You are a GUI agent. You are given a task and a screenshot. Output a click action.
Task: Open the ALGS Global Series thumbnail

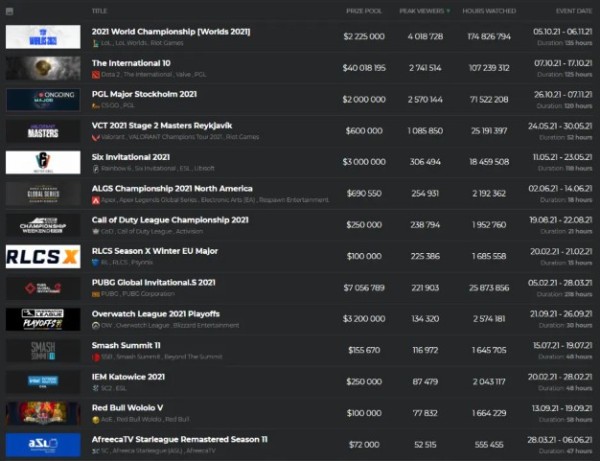(x=43, y=194)
